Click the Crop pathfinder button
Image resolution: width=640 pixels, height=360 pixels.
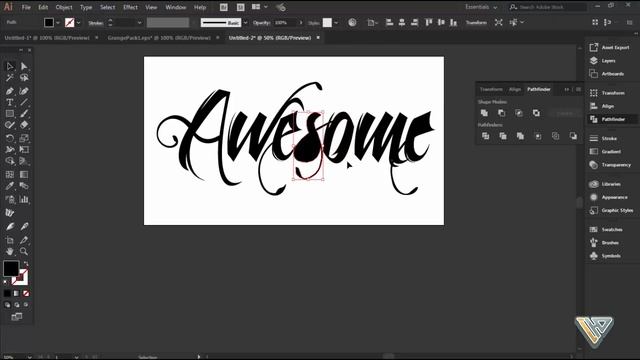538,136
